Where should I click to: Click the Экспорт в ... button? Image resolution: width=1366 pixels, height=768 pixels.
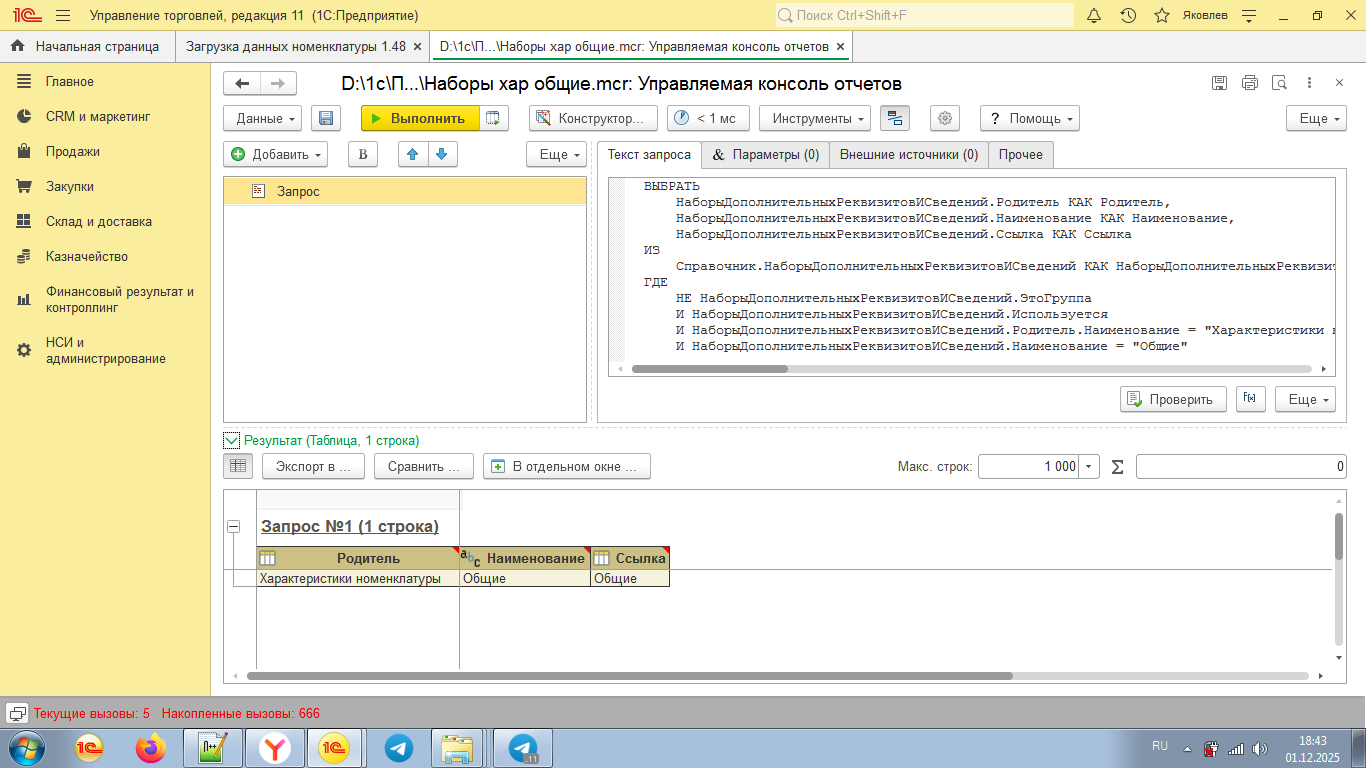click(x=313, y=466)
